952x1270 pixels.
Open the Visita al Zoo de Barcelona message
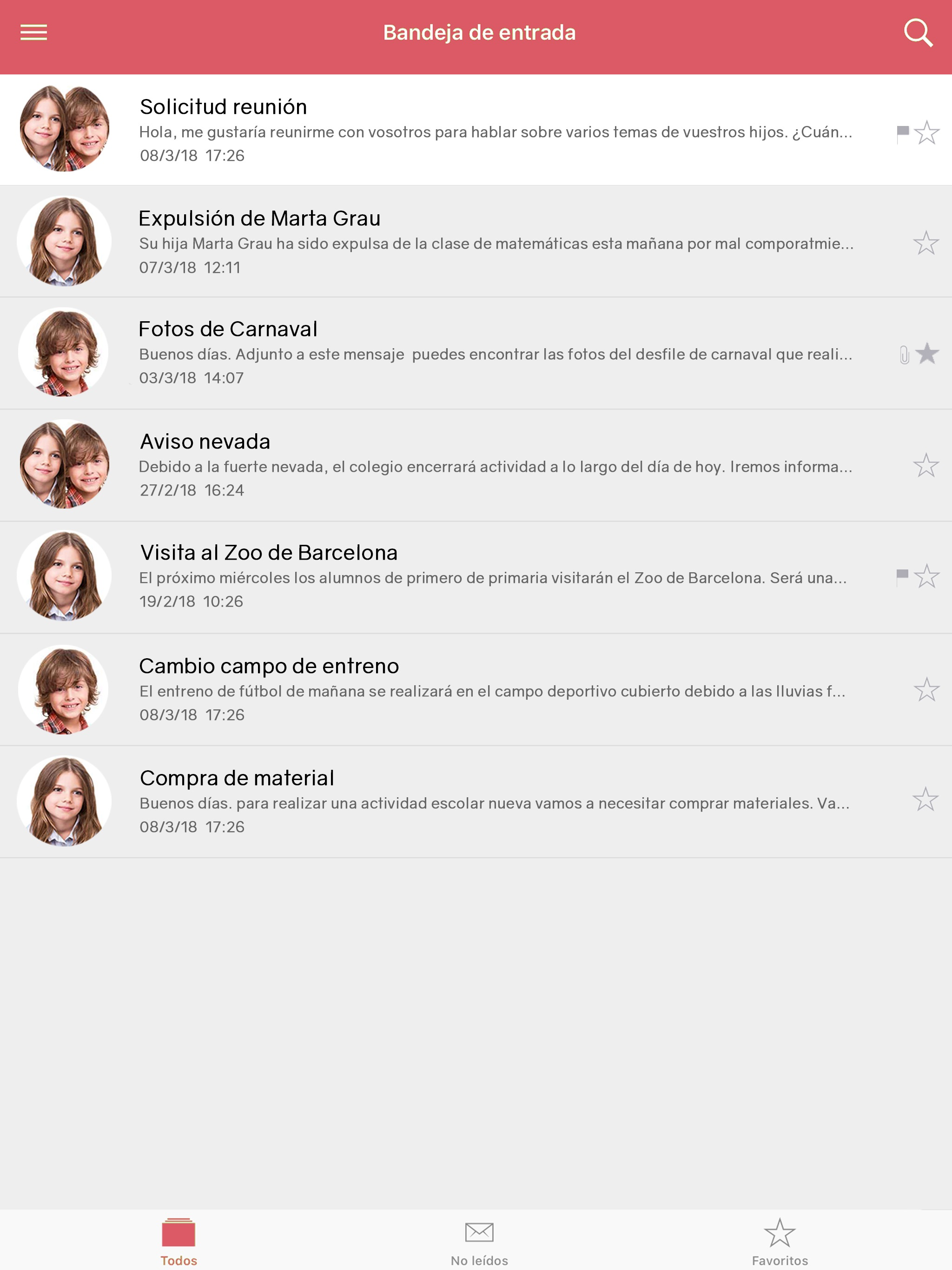pyautogui.click(x=494, y=577)
